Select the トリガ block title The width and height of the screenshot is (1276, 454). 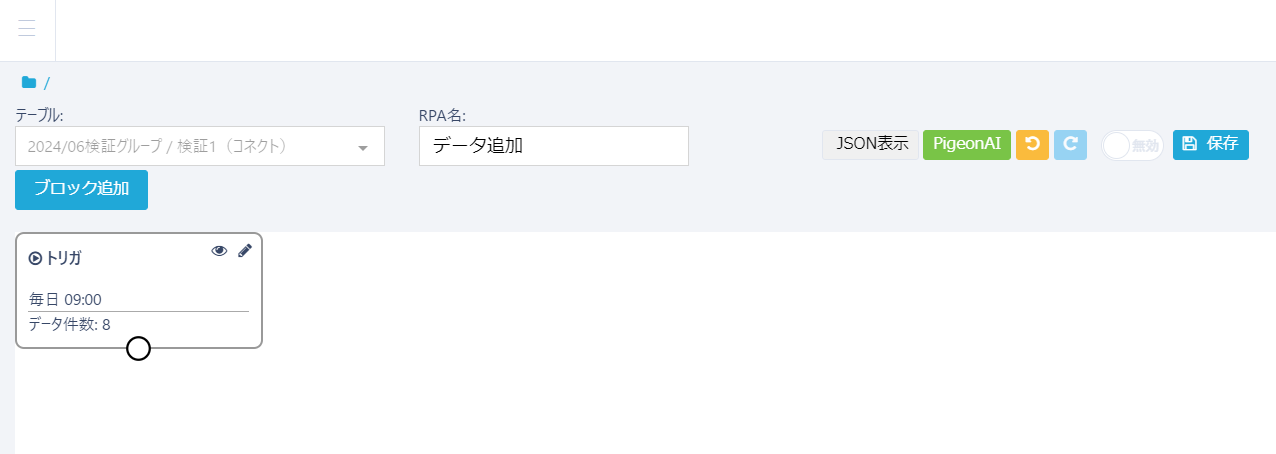point(63,258)
